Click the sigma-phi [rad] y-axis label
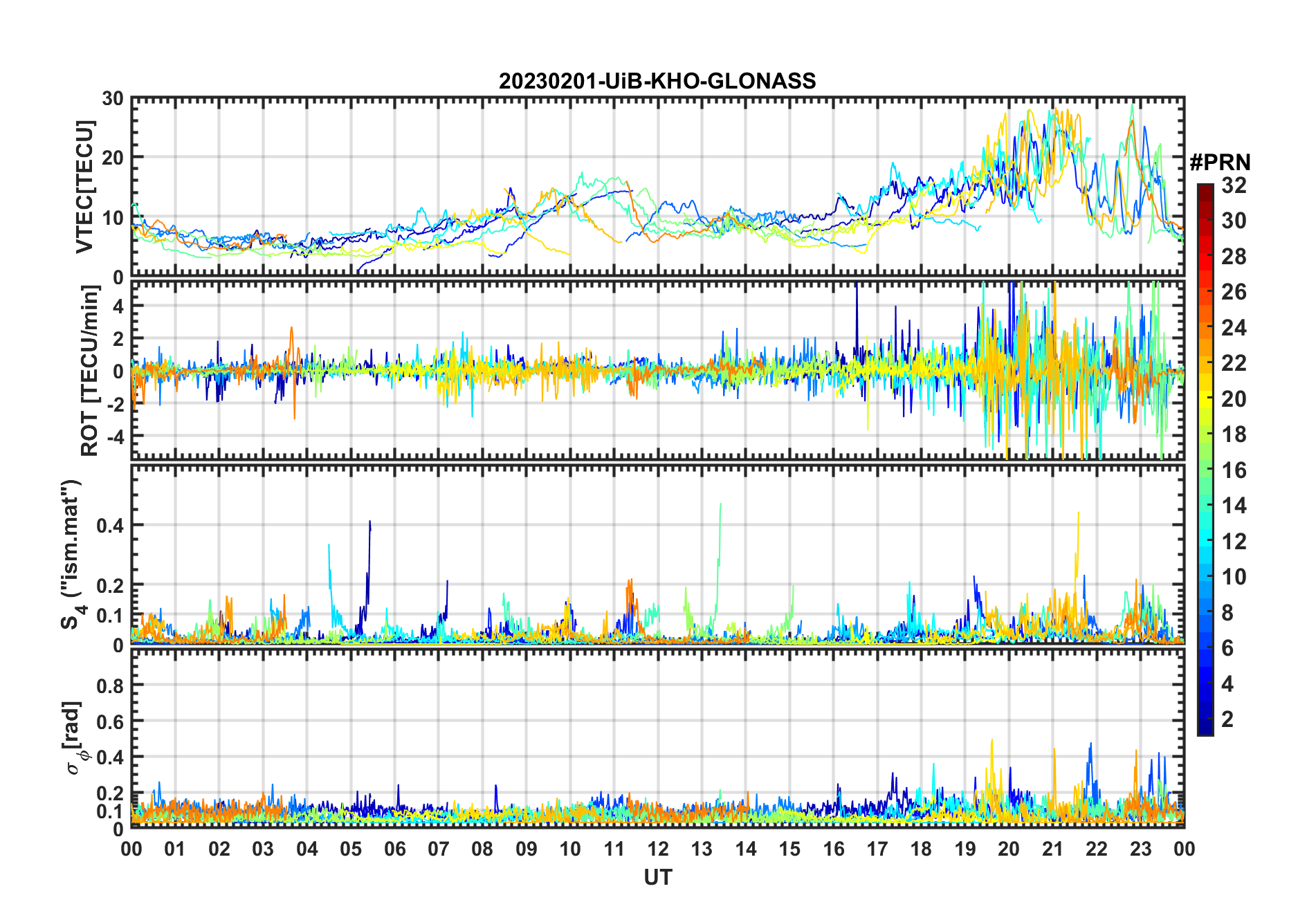The height and width of the screenshot is (920, 1316). tap(75, 738)
